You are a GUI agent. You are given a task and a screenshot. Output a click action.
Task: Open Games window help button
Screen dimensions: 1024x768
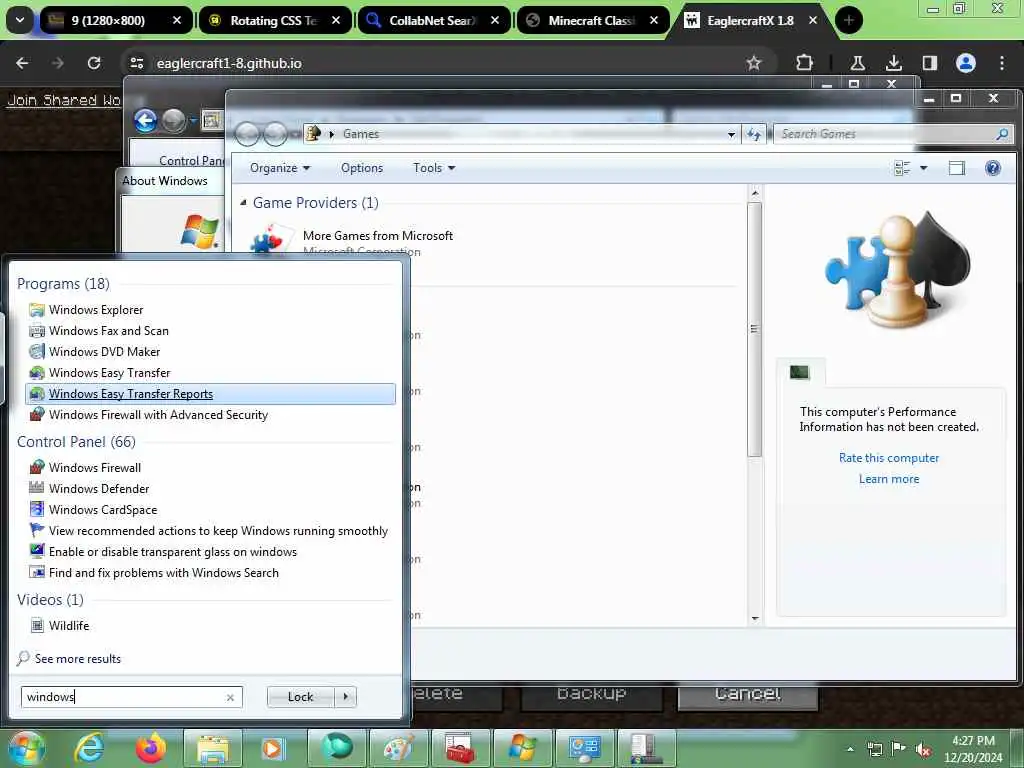click(x=993, y=168)
